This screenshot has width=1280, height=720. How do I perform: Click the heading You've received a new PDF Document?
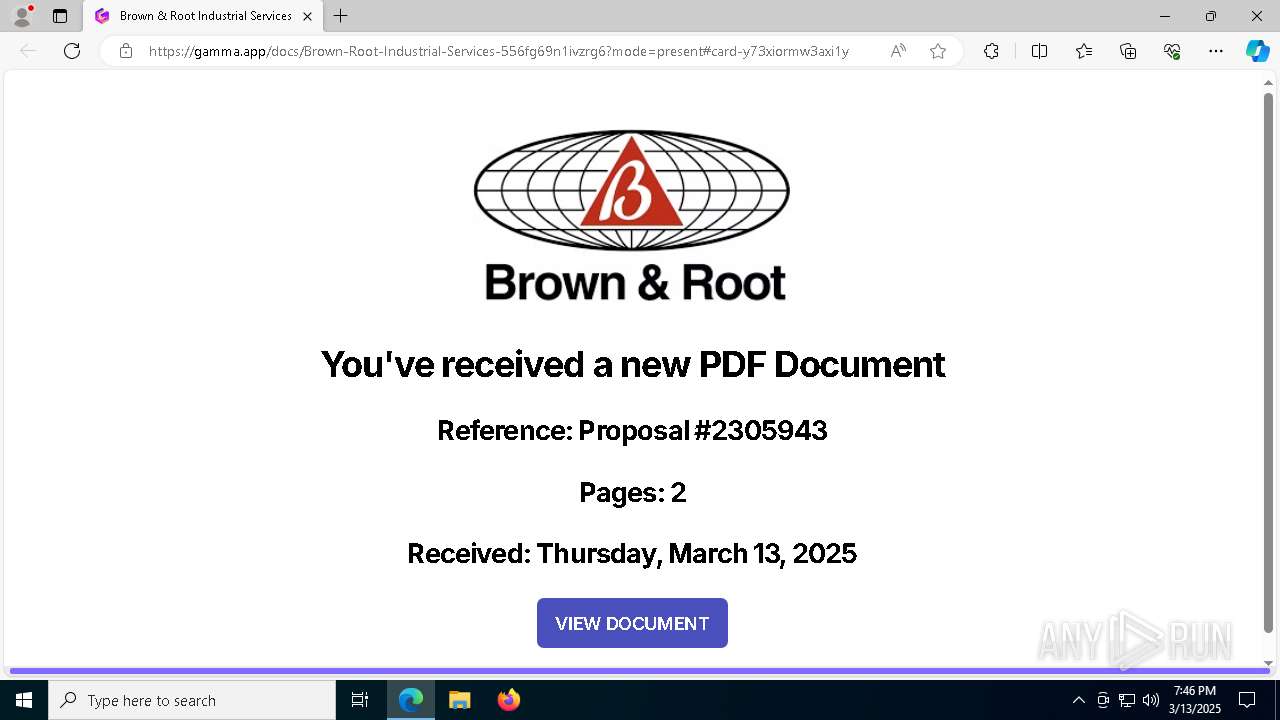pos(632,365)
